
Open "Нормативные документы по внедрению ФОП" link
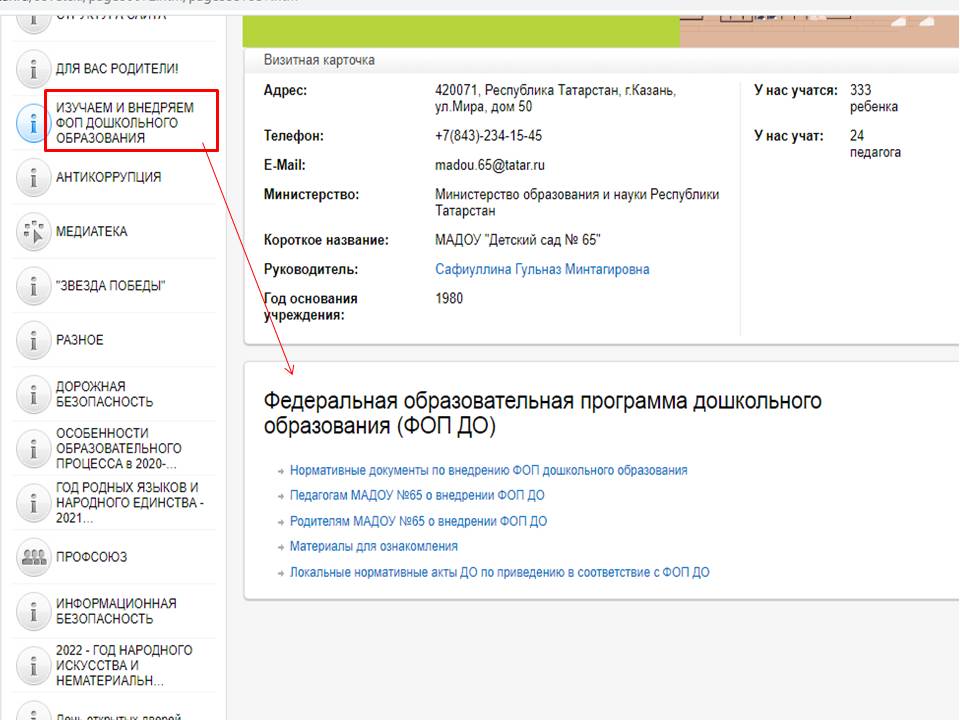(488, 470)
